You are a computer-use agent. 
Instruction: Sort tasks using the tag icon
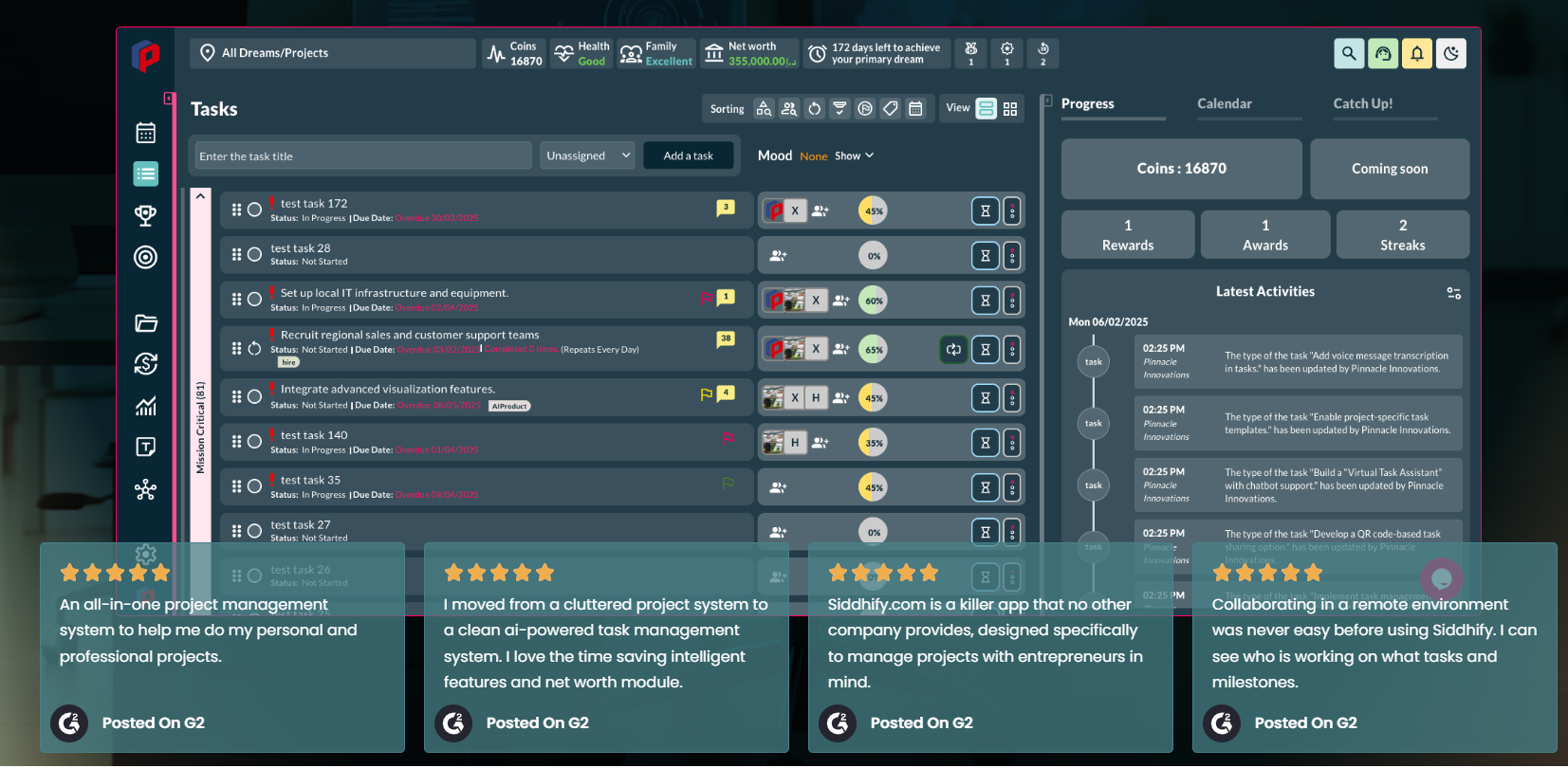click(890, 109)
